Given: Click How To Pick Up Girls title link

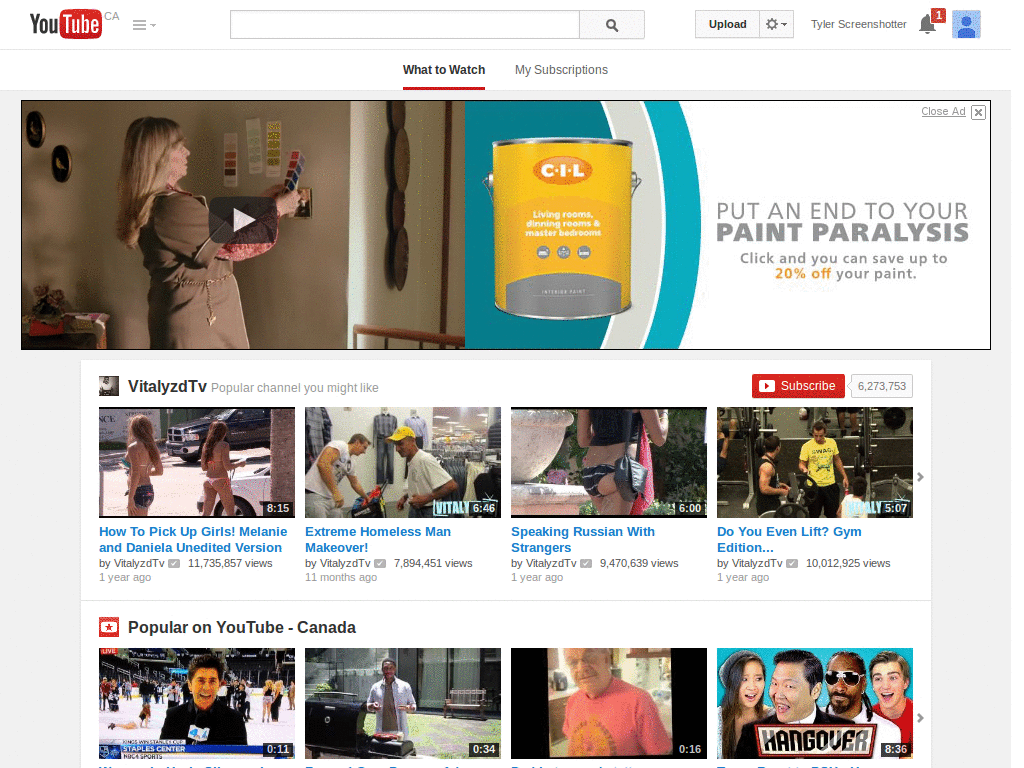Looking at the screenshot, I should click(193, 539).
